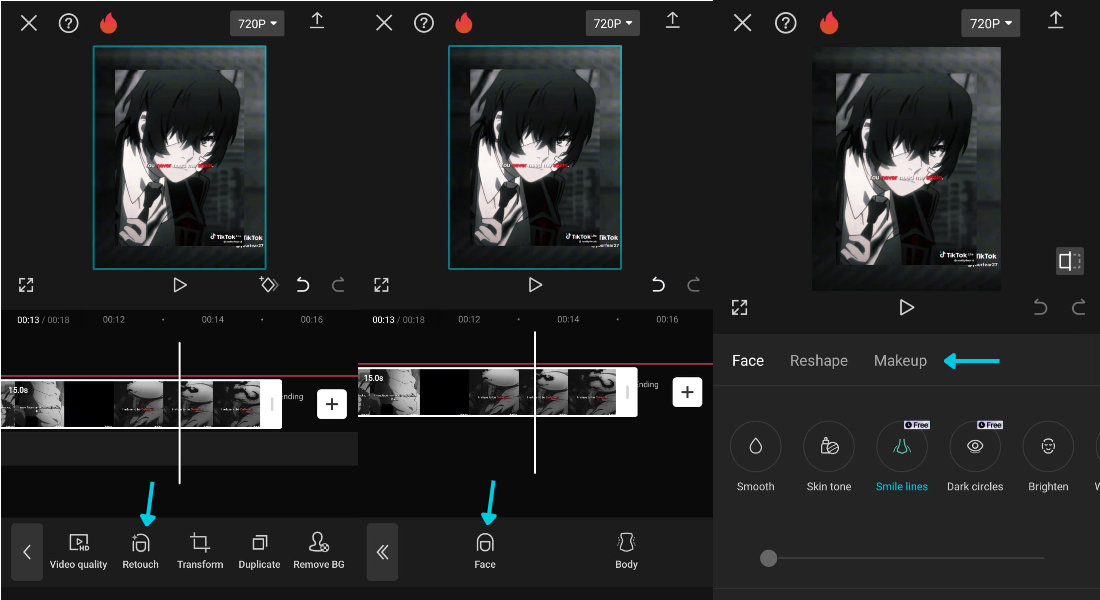1100x600 pixels.
Task: Tap the export icon in the middle panel
Action: [x=673, y=20]
